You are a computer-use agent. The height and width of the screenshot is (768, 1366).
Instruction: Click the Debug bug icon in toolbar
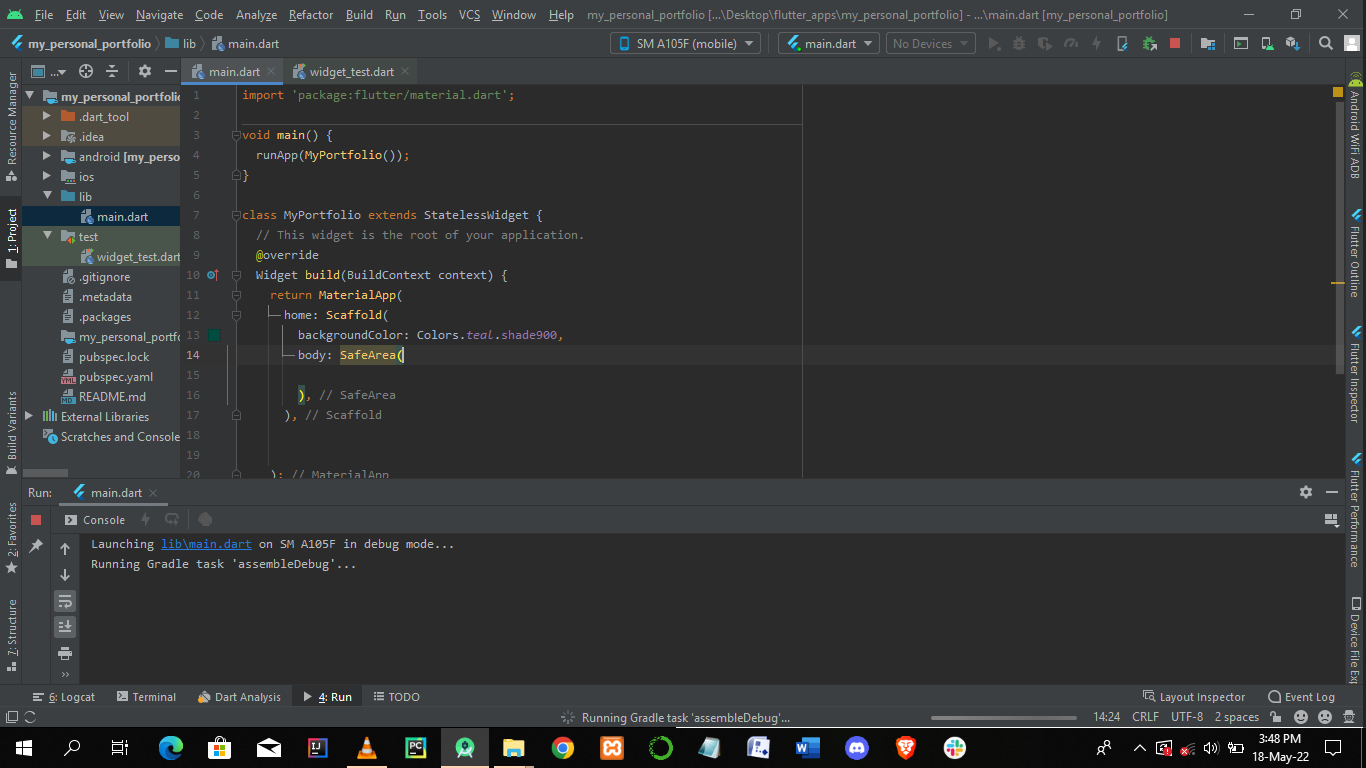tap(1019, 44)
